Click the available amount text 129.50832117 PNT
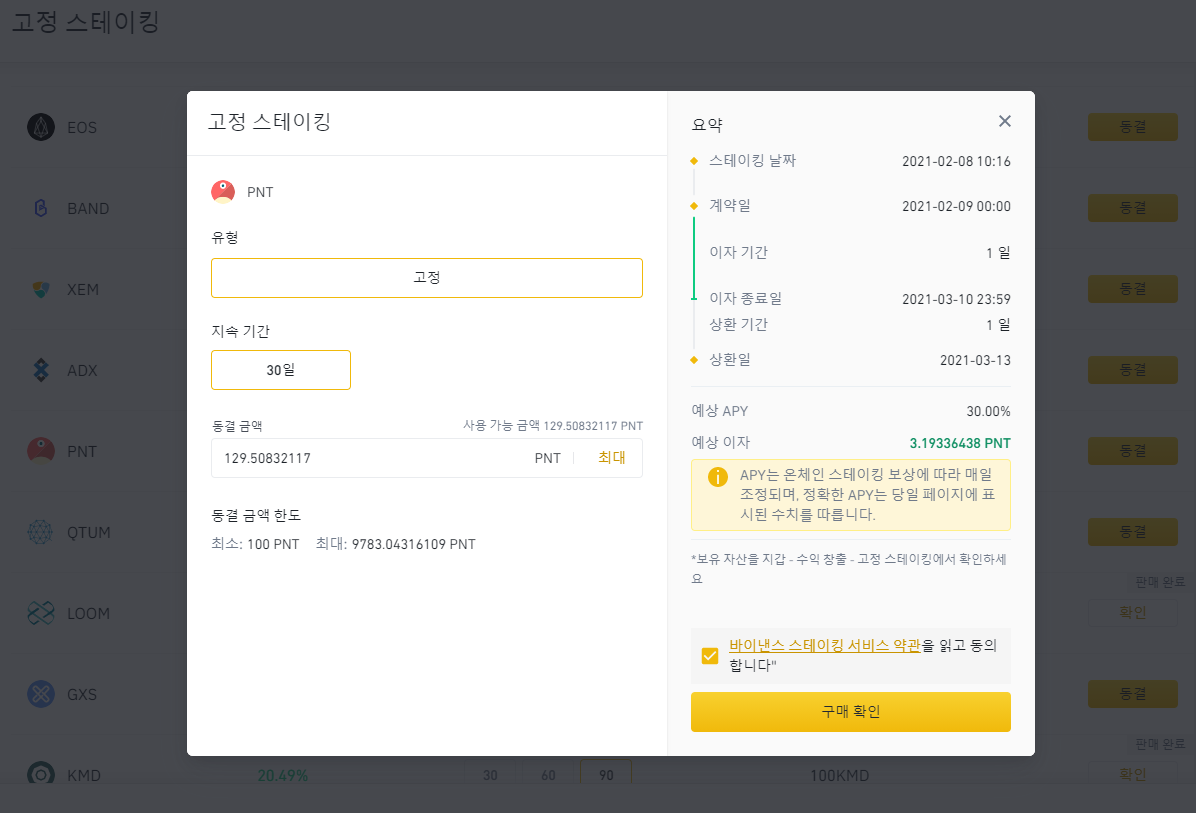1196x813 pixels. pyautogui.click(x=593, y=426)
